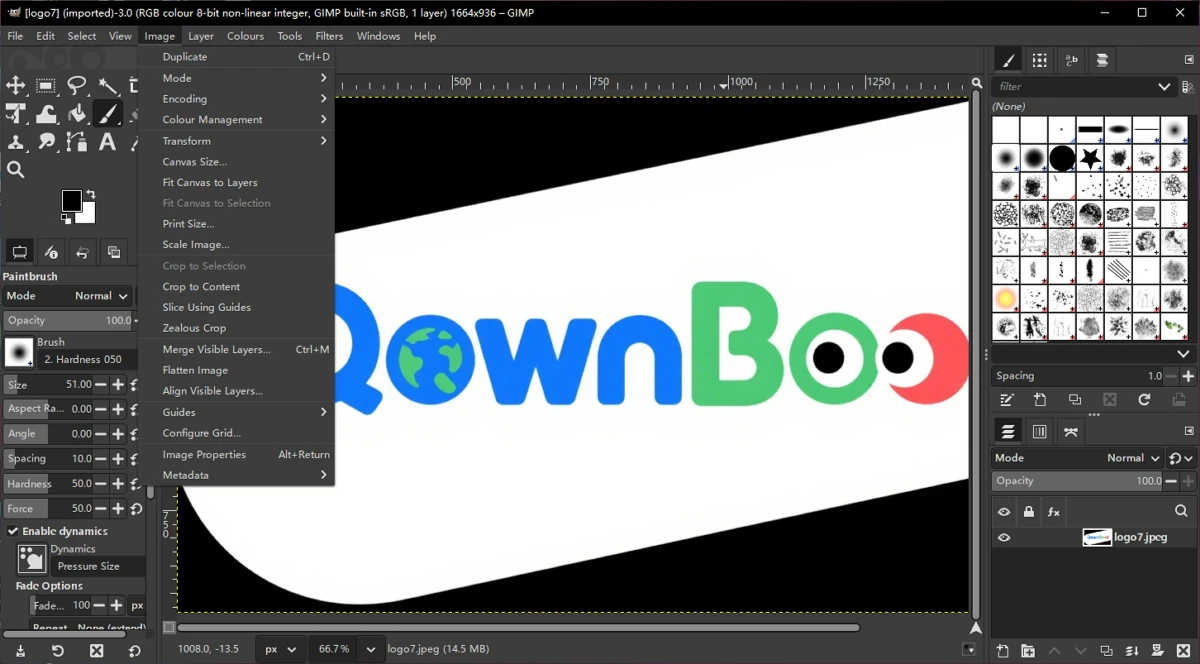Select the Text tool

[x=107, y=142]
